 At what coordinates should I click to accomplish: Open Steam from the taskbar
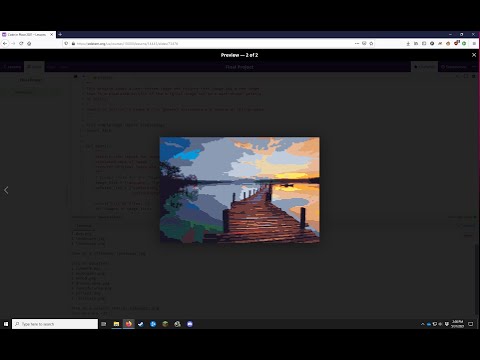pyautogui.click(x=141, y=324)
